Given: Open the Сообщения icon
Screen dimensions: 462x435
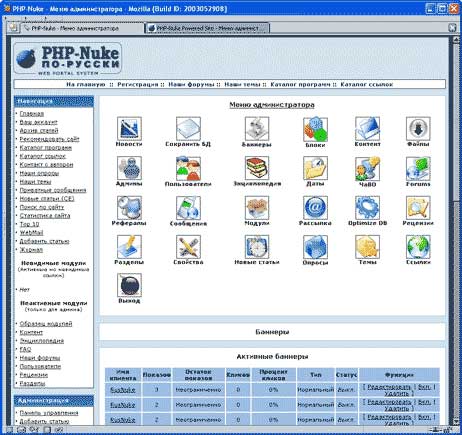Looking at the screenshot, I should point(188,208).
